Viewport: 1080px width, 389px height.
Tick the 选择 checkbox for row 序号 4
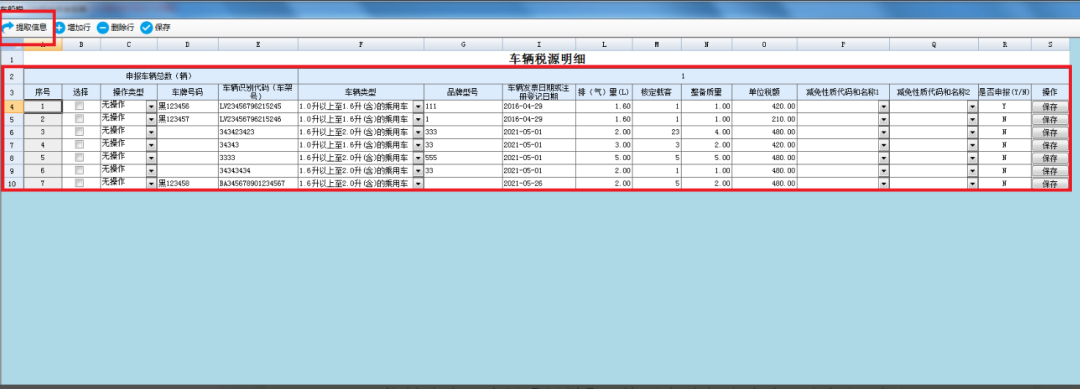[x=80, y=145]
